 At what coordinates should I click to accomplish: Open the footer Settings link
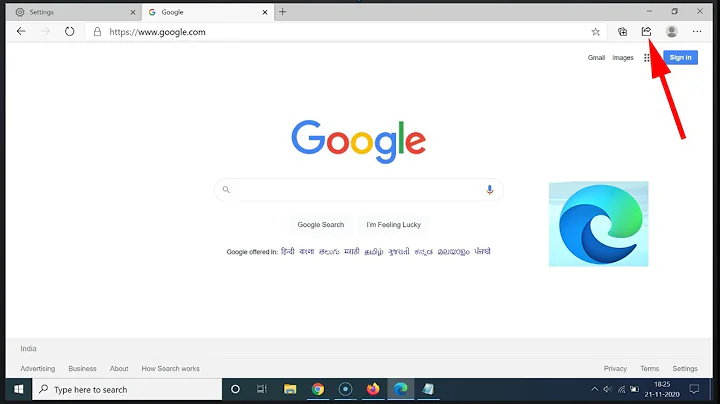point(685,368)
